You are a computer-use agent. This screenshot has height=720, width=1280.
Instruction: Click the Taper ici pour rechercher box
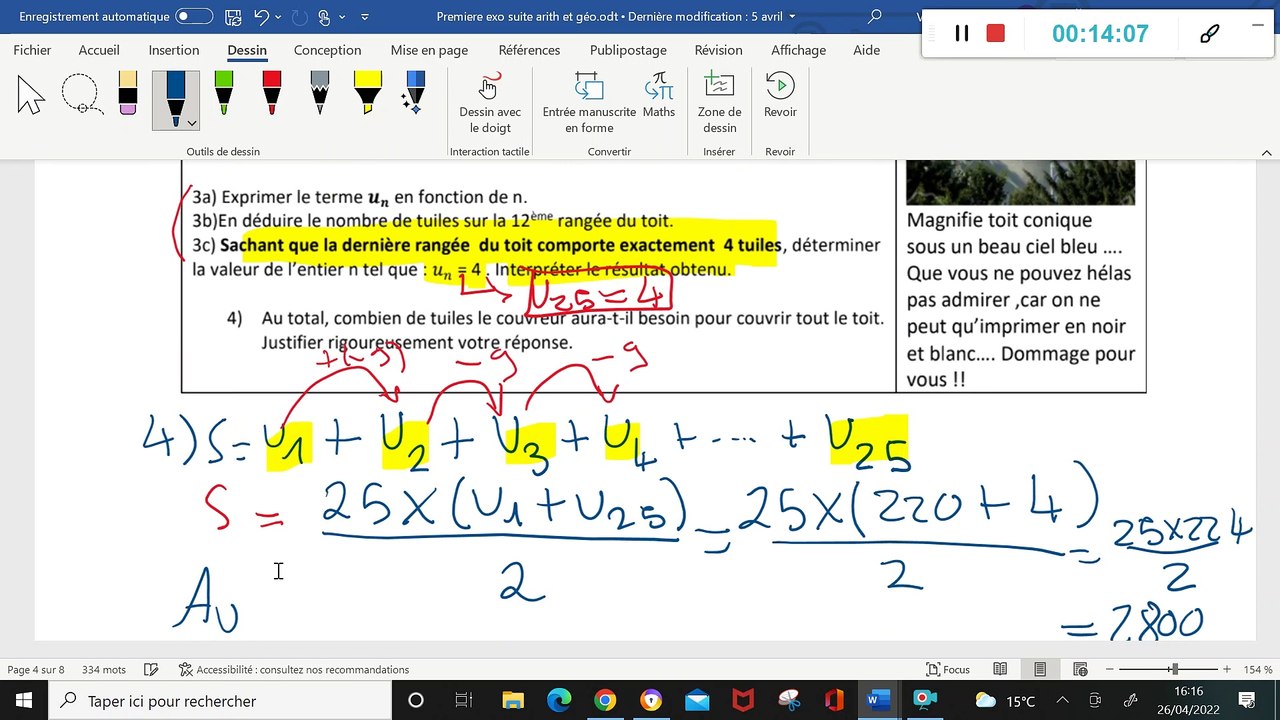[x=219, y=701]
